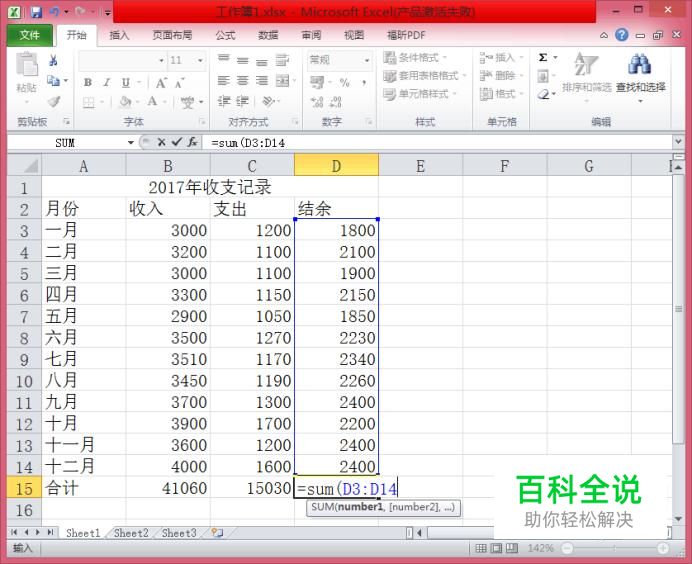Switch to the 插入 Insert ribbon tab

[x=119, y=35]
